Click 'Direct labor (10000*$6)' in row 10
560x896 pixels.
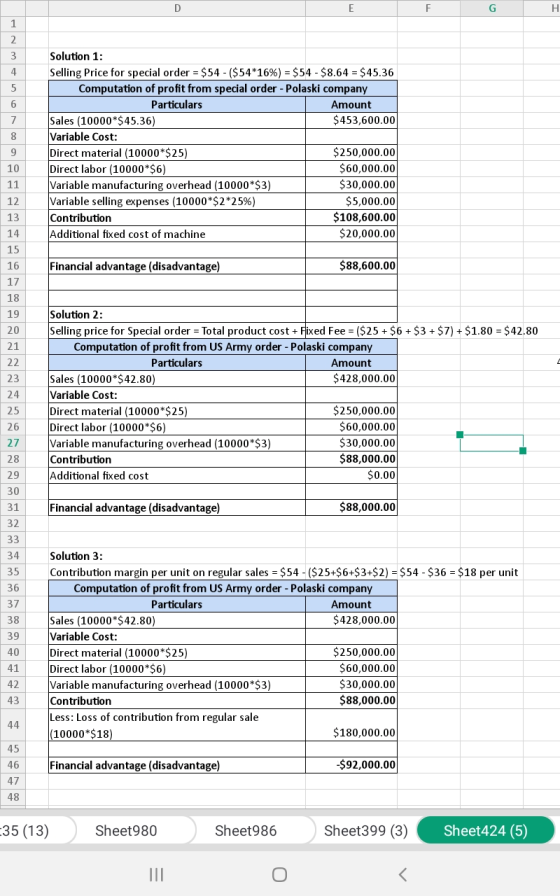177,169
